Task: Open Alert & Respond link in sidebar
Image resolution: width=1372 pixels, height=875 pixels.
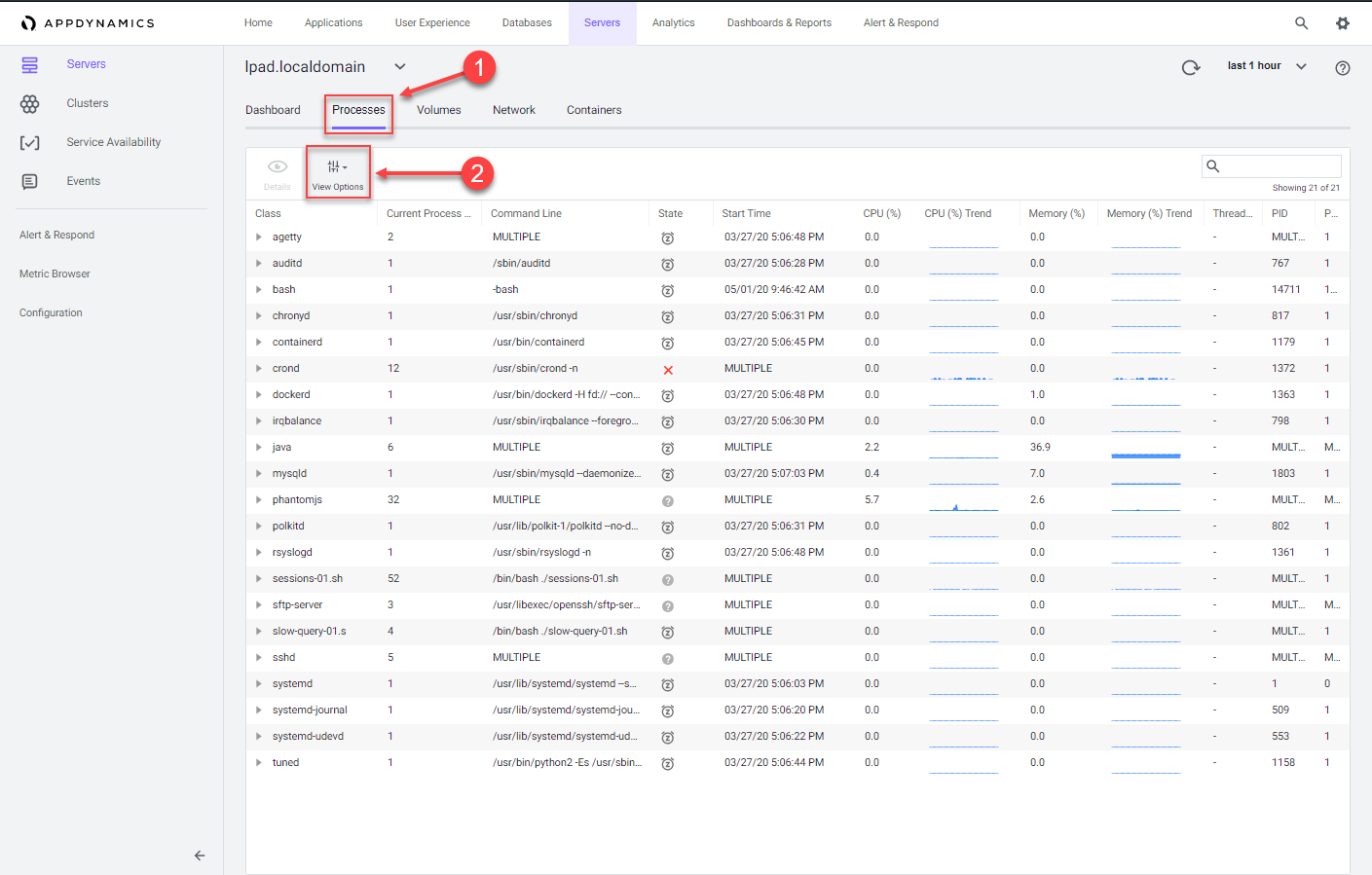Action: pyautogui.click(x=56, y=236)
